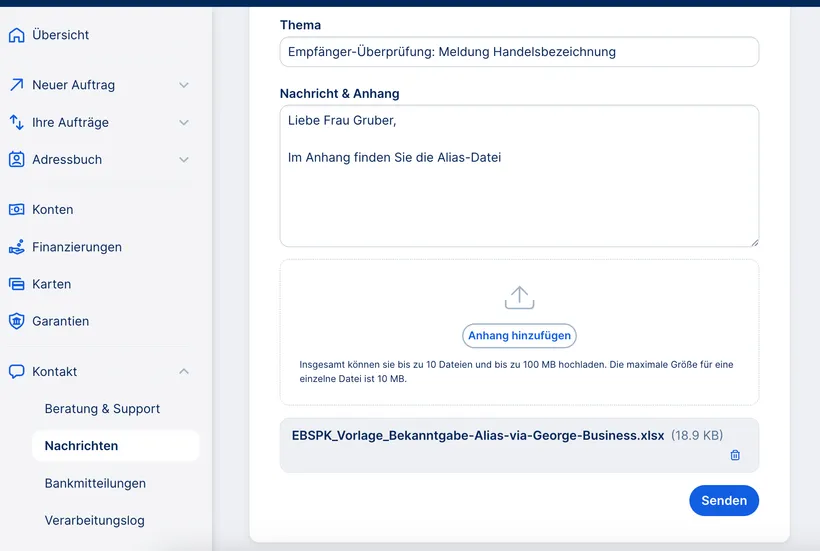Expand the Adressbuch submenu chevron
Image resolution: width=820 pixels, height=551 pixels.
184,159
